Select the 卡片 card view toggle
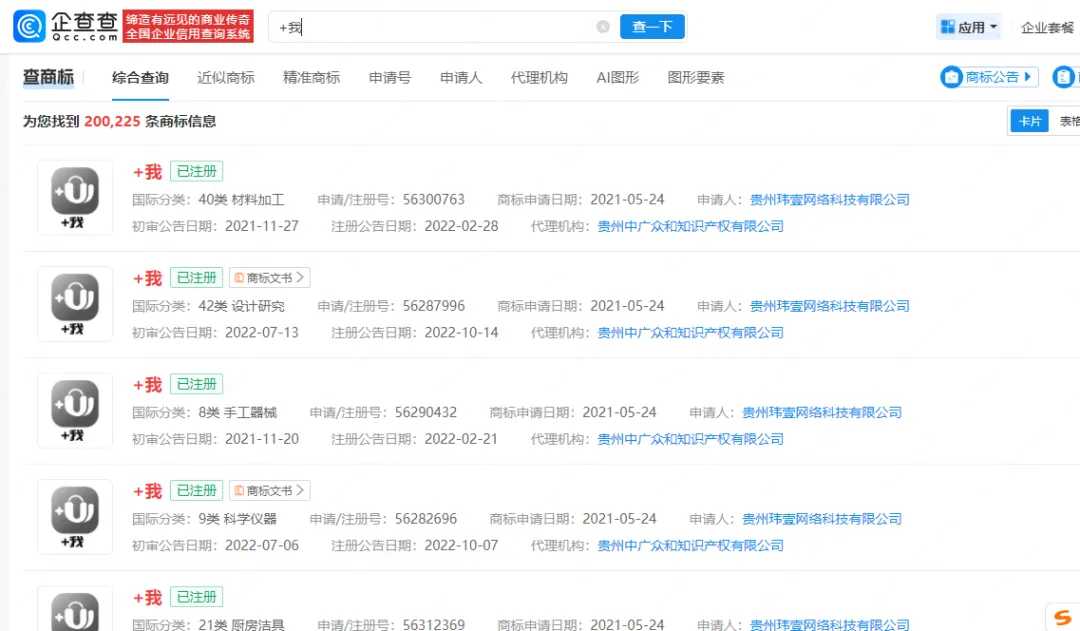The width and height of the screenshot is (1080, 631). click(x=1029, y=121)
